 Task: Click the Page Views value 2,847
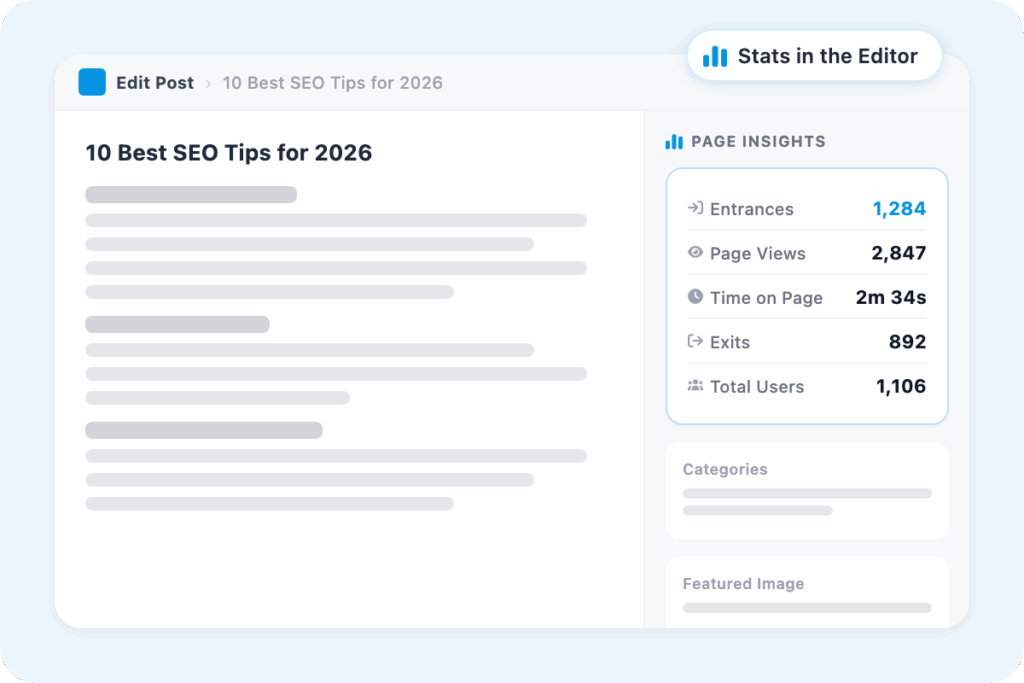(899, 253)
